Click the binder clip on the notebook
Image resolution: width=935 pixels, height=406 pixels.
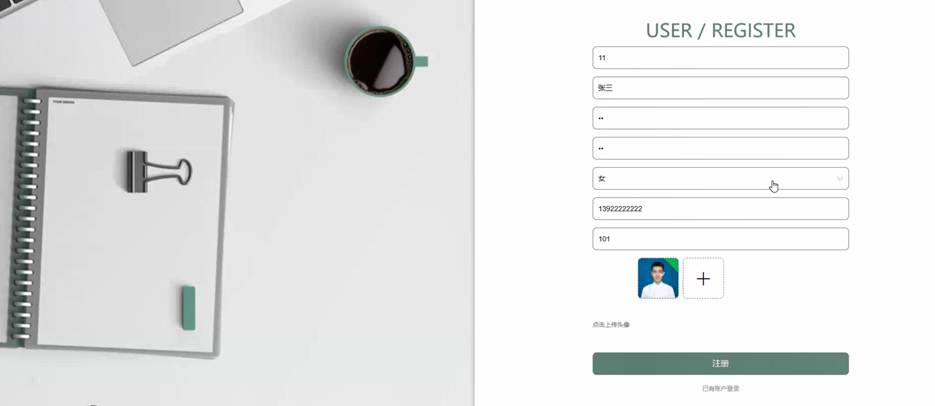(x=159, y=171)
